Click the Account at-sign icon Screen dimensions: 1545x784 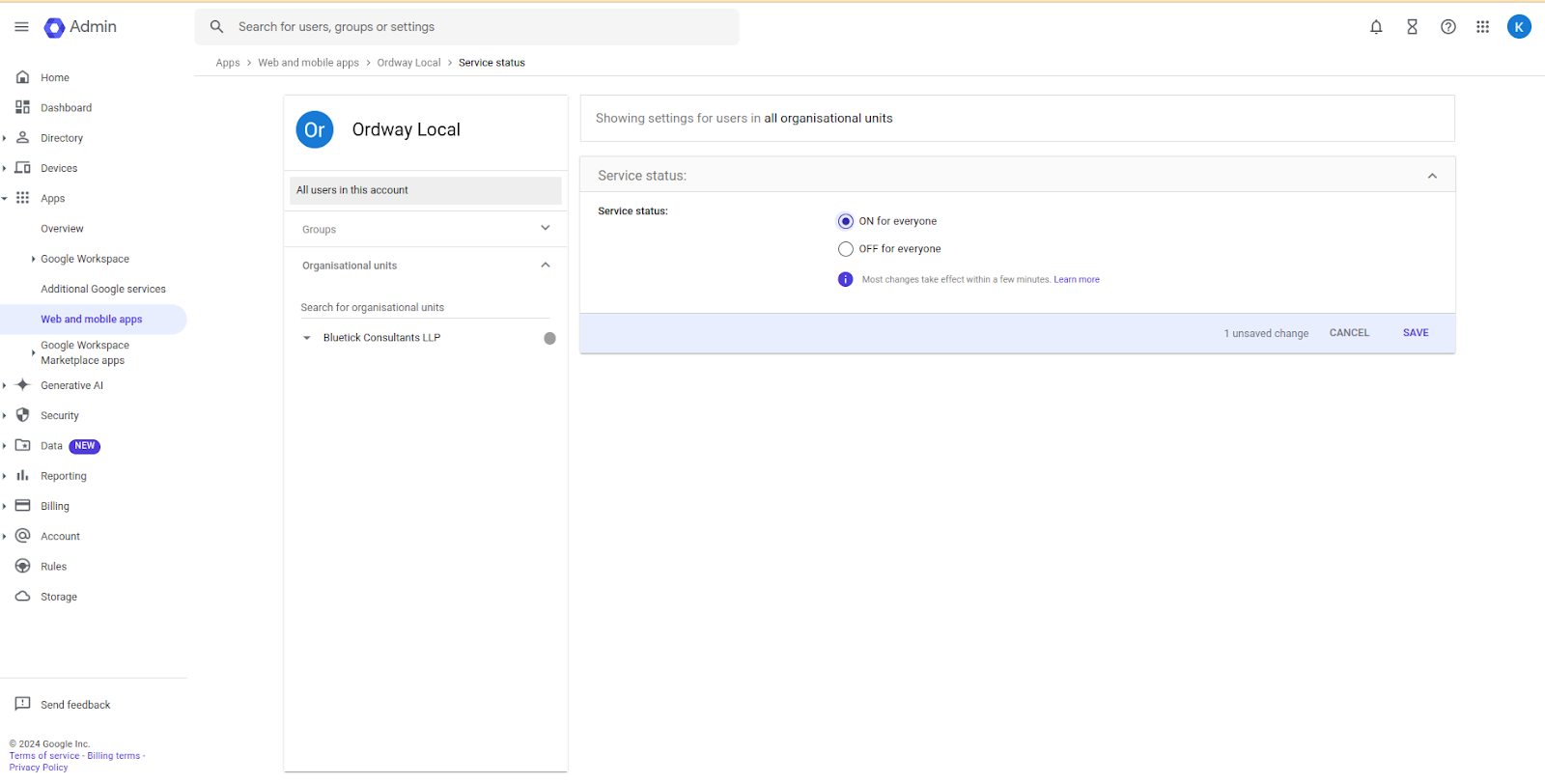(x=22, y=535)
